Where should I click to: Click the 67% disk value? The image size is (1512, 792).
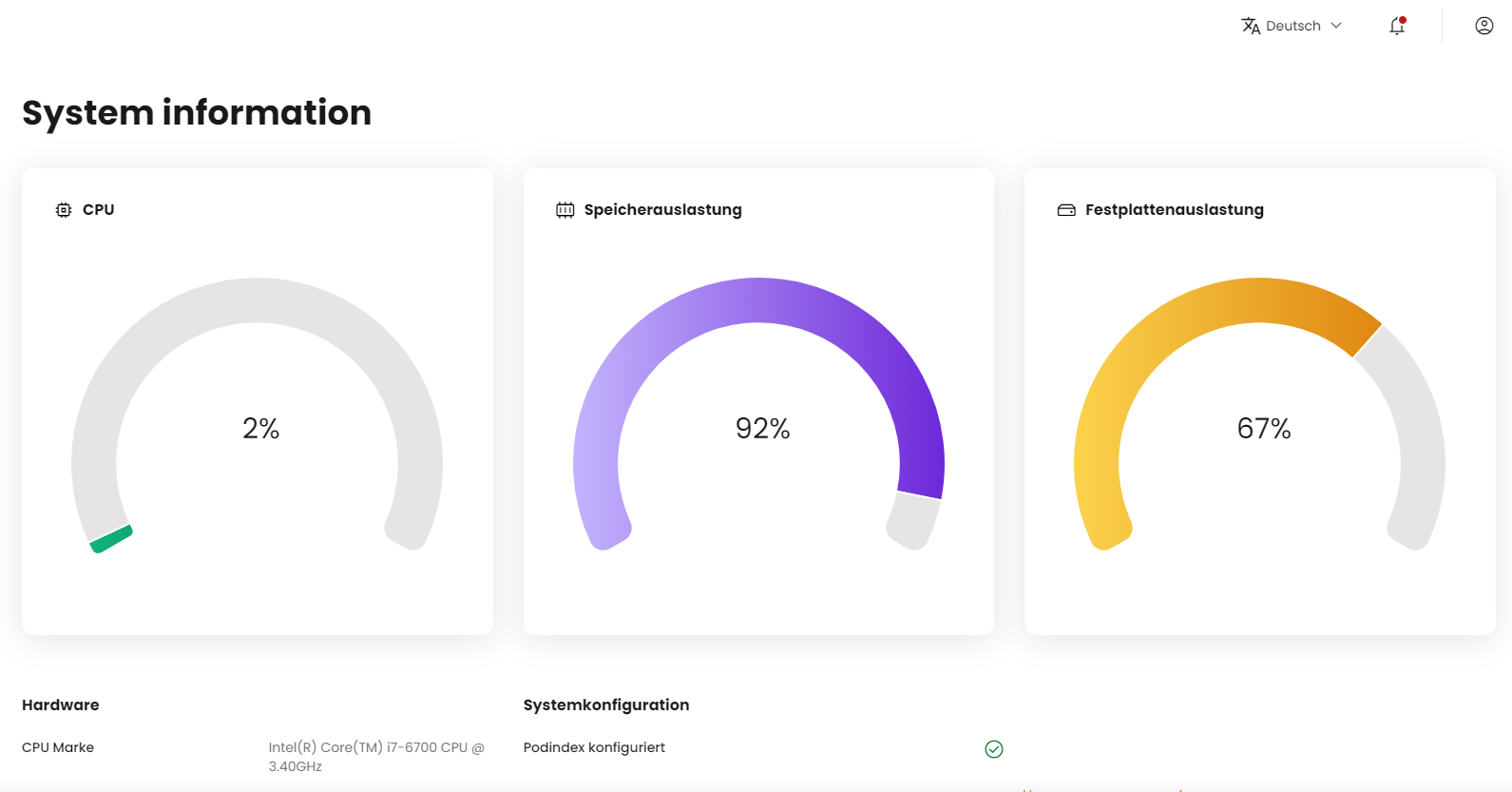point(1263,429)
